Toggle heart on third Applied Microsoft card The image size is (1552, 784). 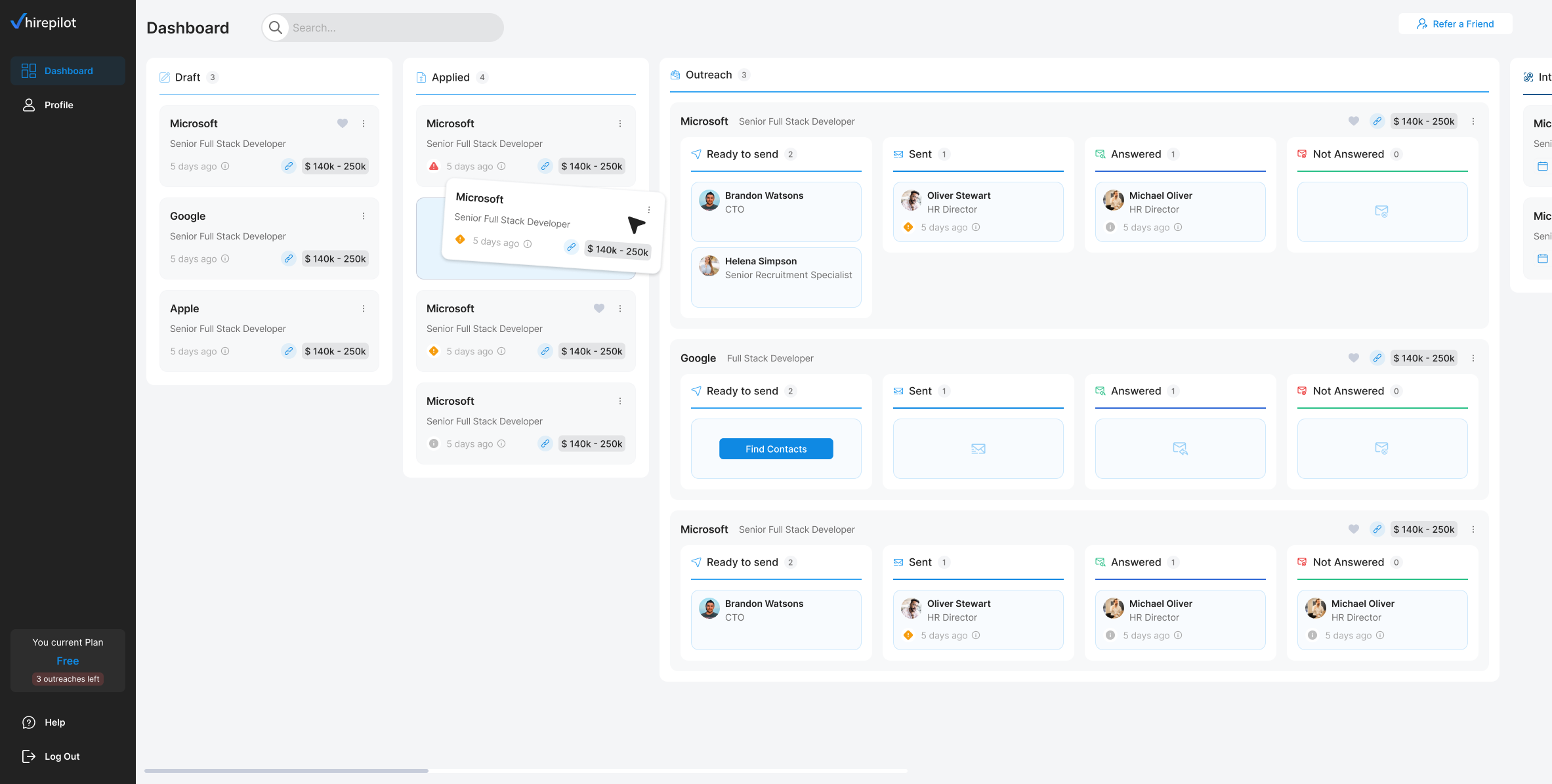pos(599,308)
